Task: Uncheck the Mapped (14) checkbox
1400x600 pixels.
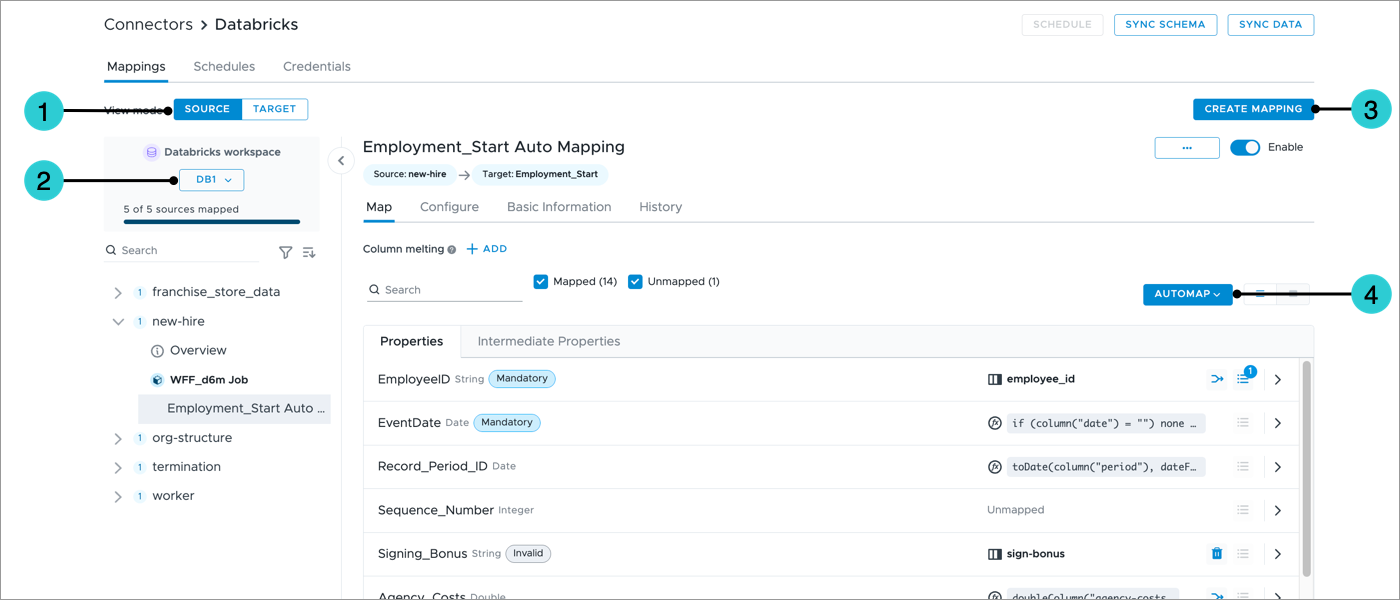Action: click(541, 282)
